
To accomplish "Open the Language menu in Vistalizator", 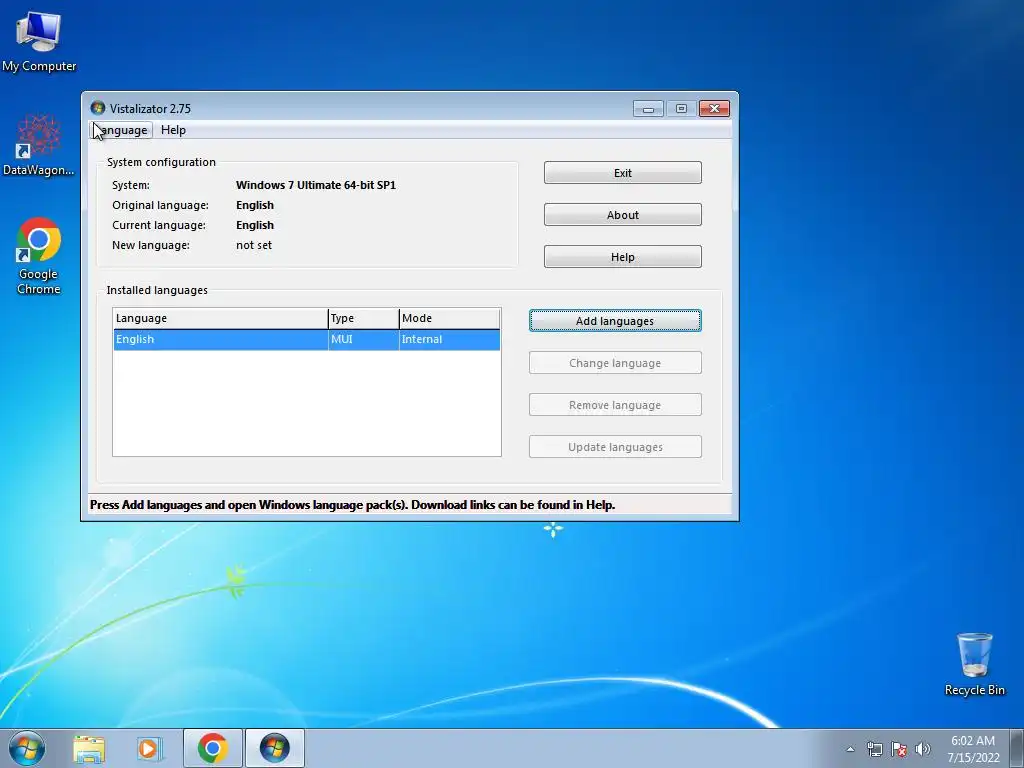I will pos(121,130).
